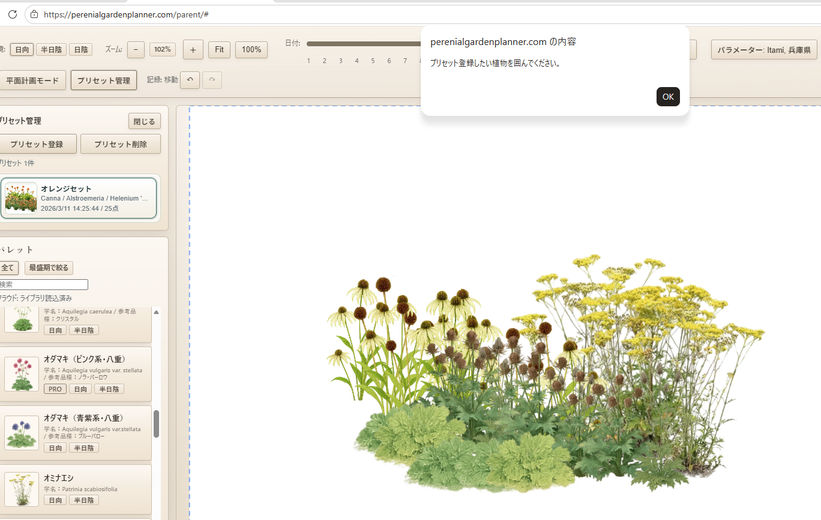821x520 pixels.
Task: Click the site info icon in address bar
Action: (34, 14)
